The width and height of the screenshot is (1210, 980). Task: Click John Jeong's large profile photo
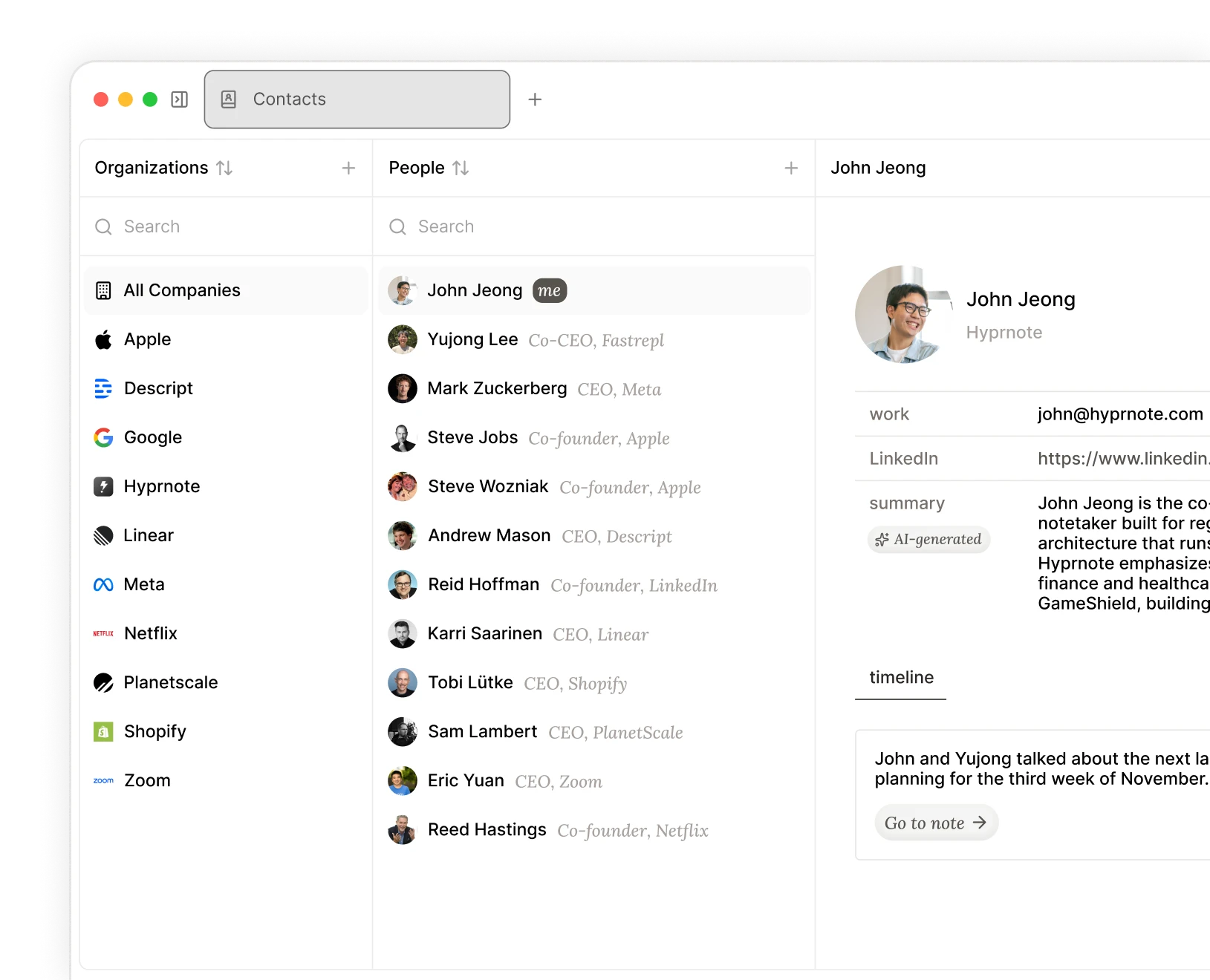pyautogui.click(x=903, y=315)
